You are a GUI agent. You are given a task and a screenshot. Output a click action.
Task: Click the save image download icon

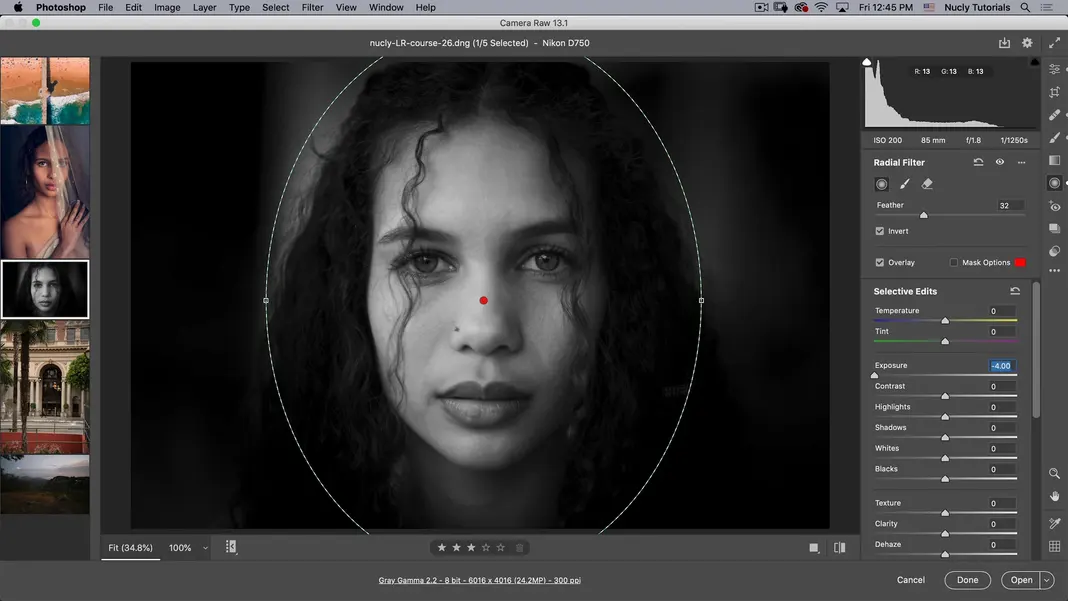click(x=1004, y=43)
